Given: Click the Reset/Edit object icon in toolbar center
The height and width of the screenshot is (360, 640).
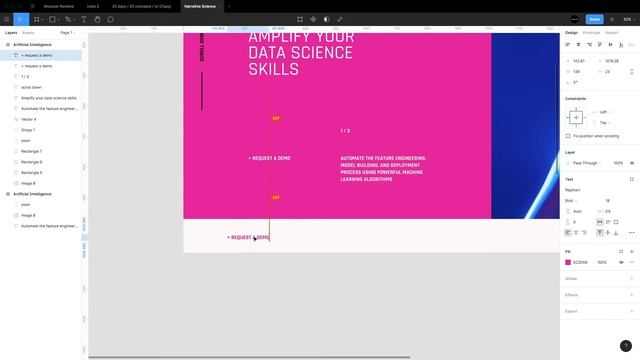Looking at the screenshot, I should point(300,19).
